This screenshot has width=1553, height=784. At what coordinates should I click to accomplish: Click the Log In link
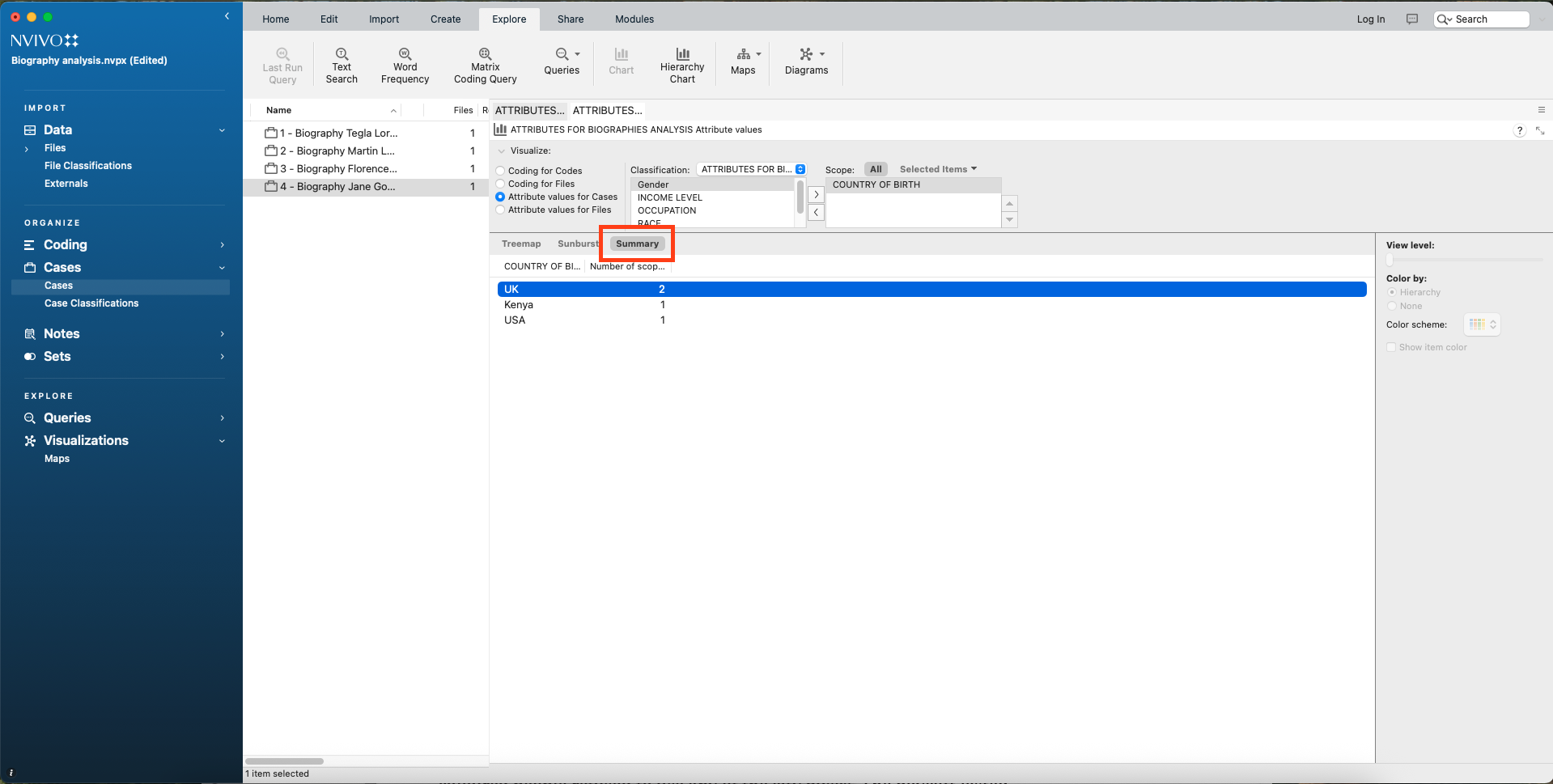point(1370,19)
